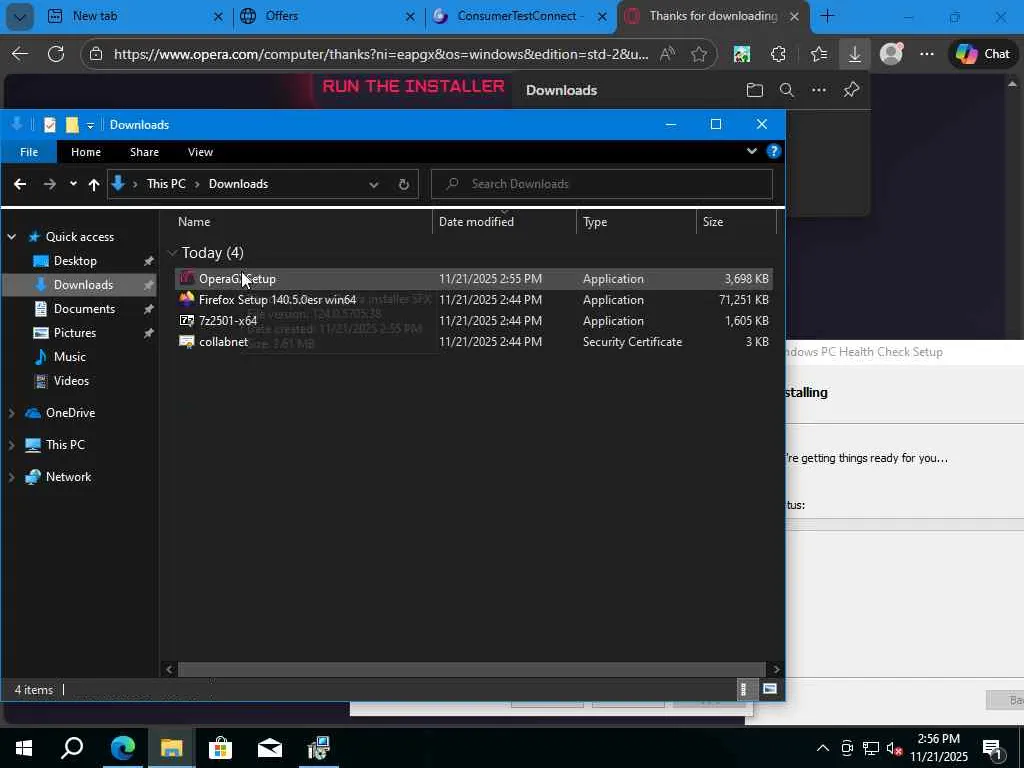Viewport: 1024px width, 768px height.
Task: Open Edge Settings and more menu
Action: point(927,54)
